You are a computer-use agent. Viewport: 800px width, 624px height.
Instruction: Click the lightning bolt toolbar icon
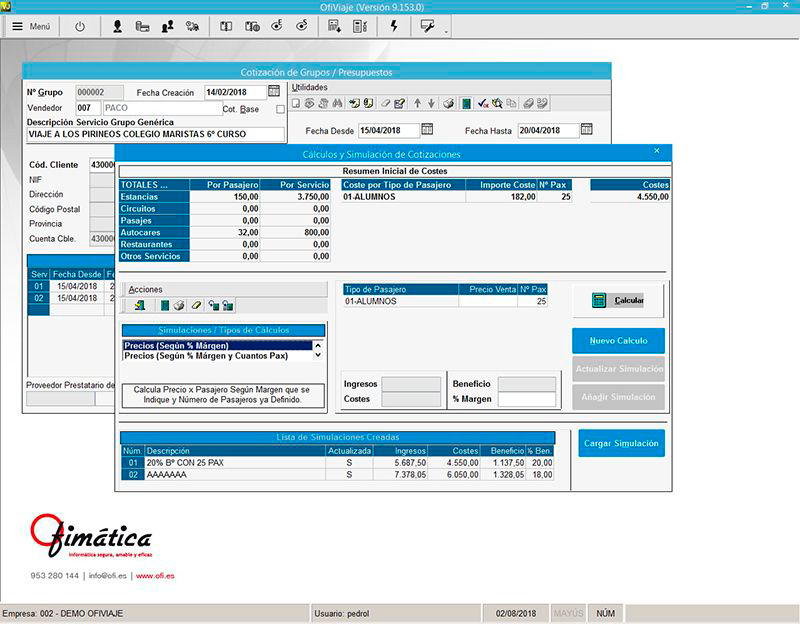tap(393, 27)
